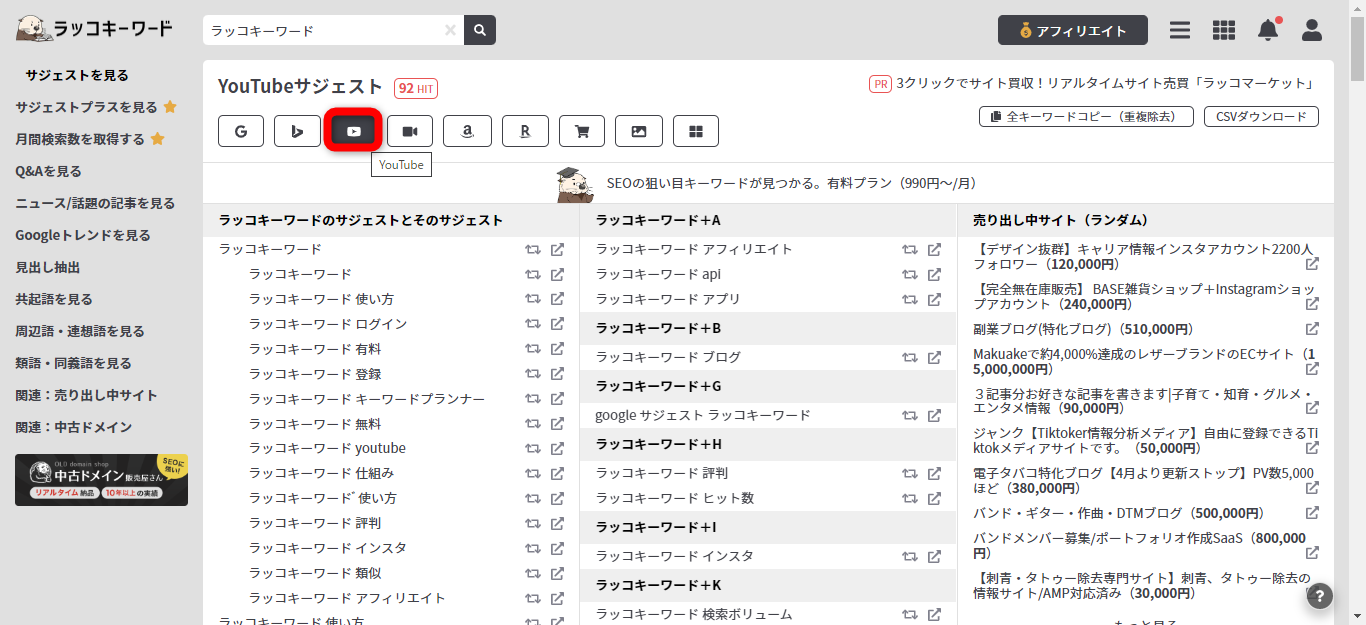The height and width of the screenshot is (625, 1366).
Task: Select ニュース/話題の記事を見る in sidebar
Action: (x=95, y=203)
